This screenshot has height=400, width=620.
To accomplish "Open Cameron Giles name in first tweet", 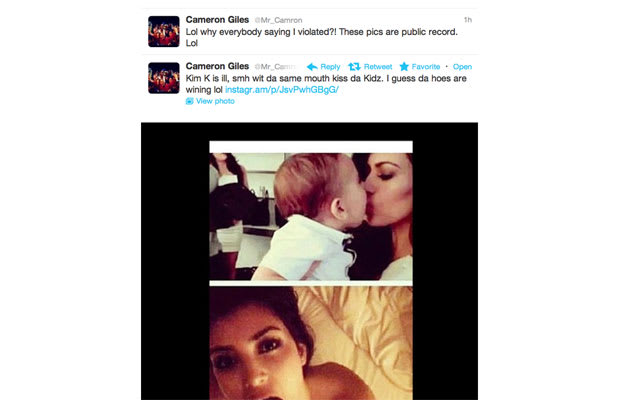I will (217, 20).
